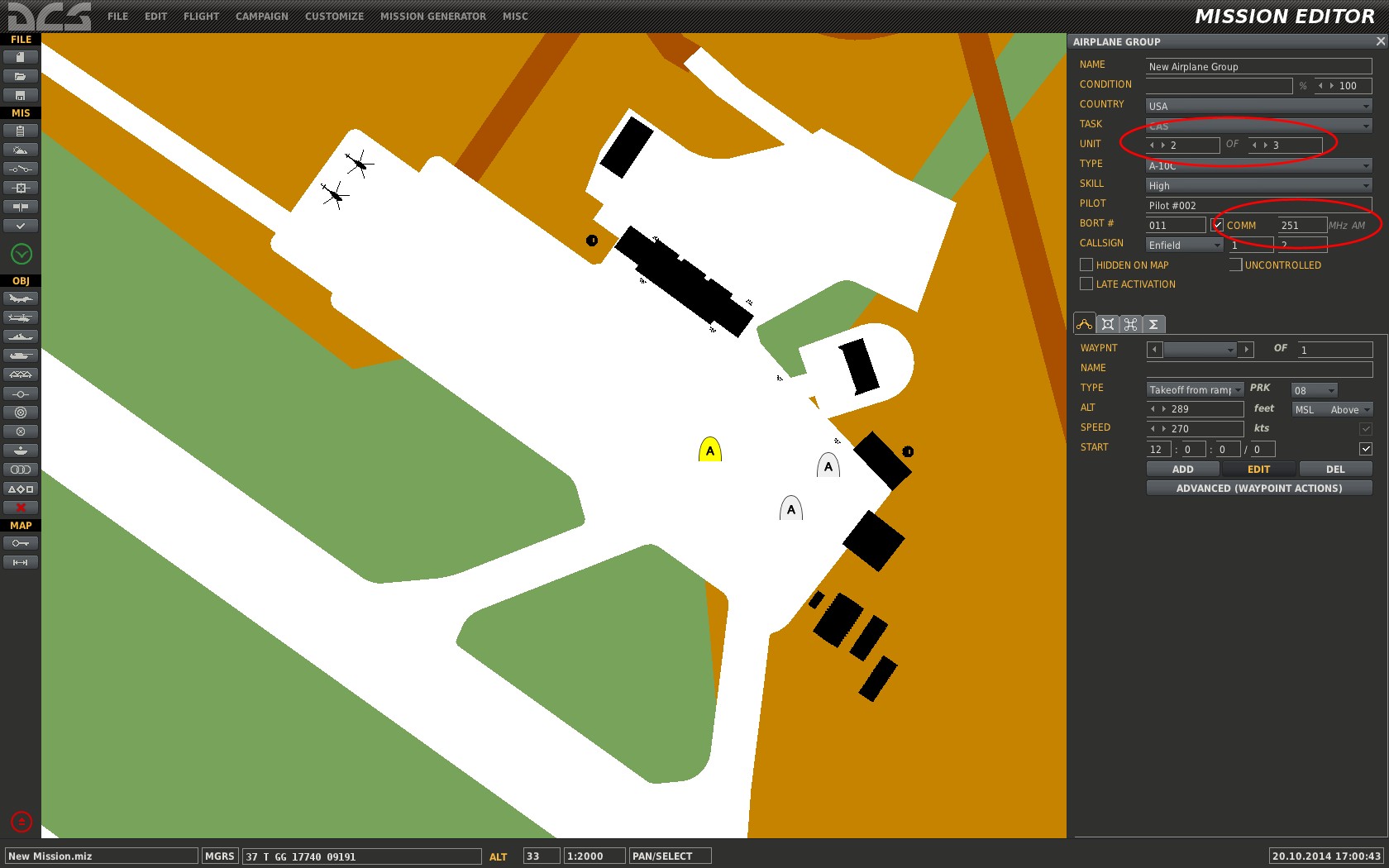The height and width of the screenshot is (868, 1389).
Task: Open the PRK parking dropdown showing 08
Action: coord(1315,390)
